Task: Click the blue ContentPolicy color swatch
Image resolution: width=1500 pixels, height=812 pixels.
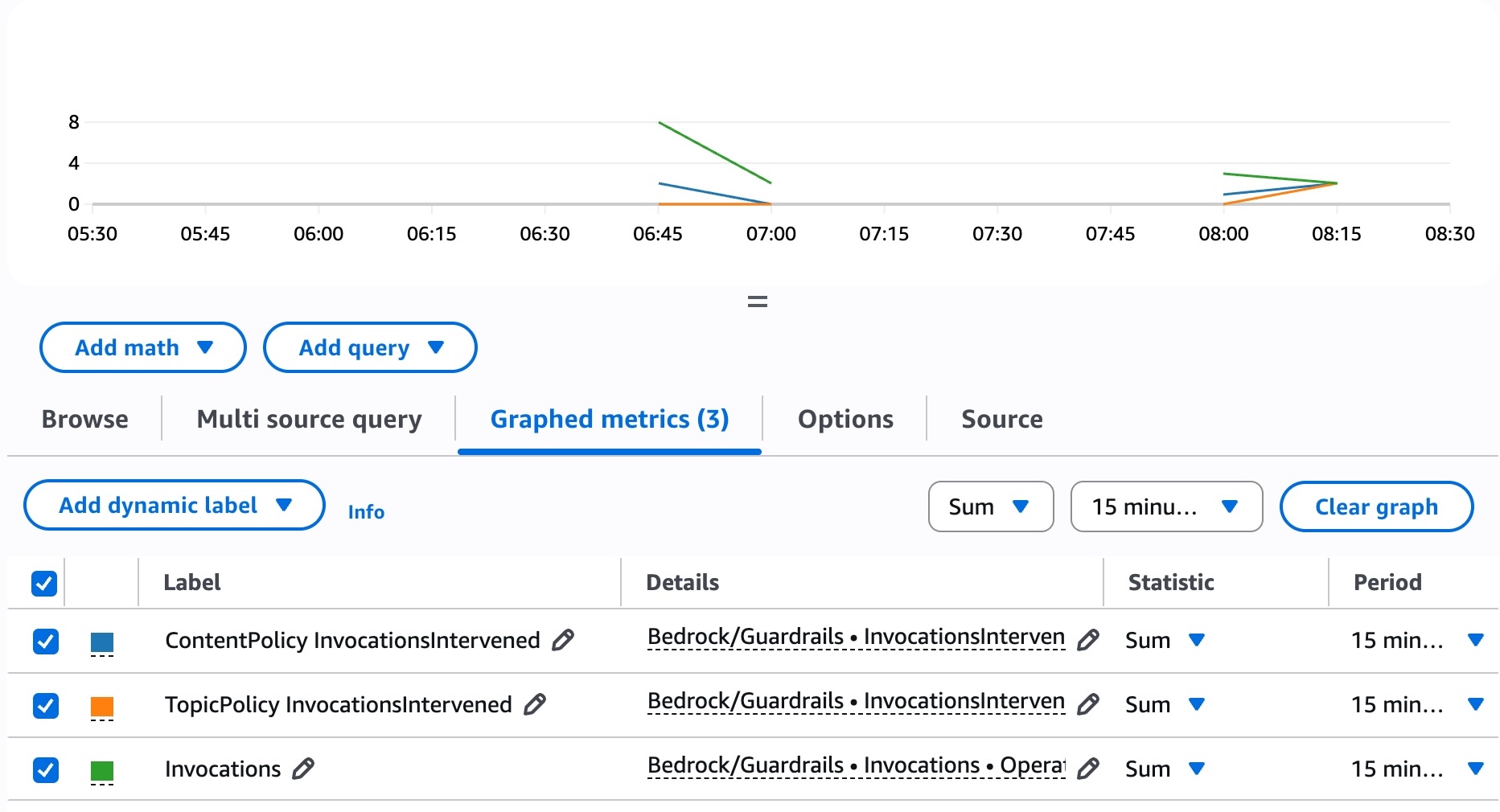Action: (102, 642)
